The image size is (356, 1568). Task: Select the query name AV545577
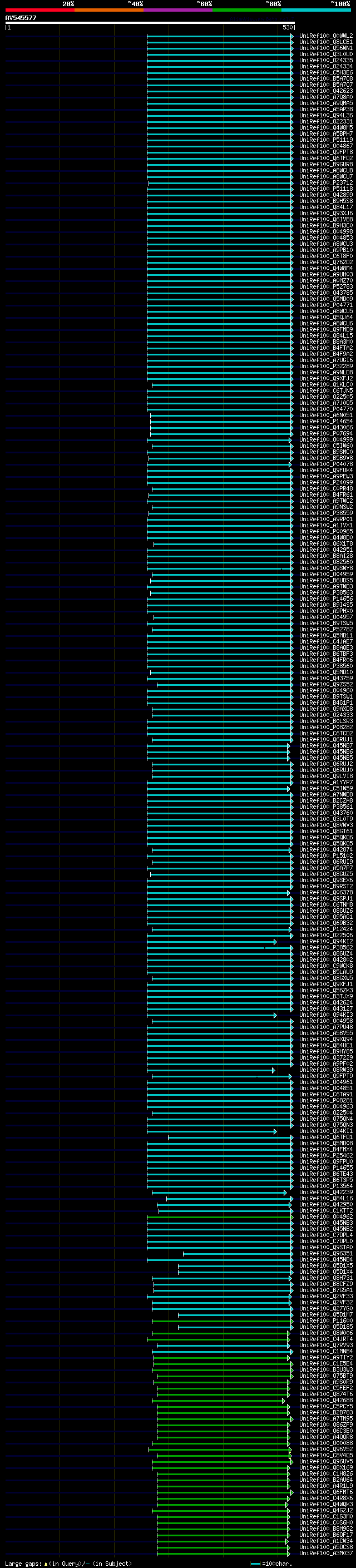(21, 18)
